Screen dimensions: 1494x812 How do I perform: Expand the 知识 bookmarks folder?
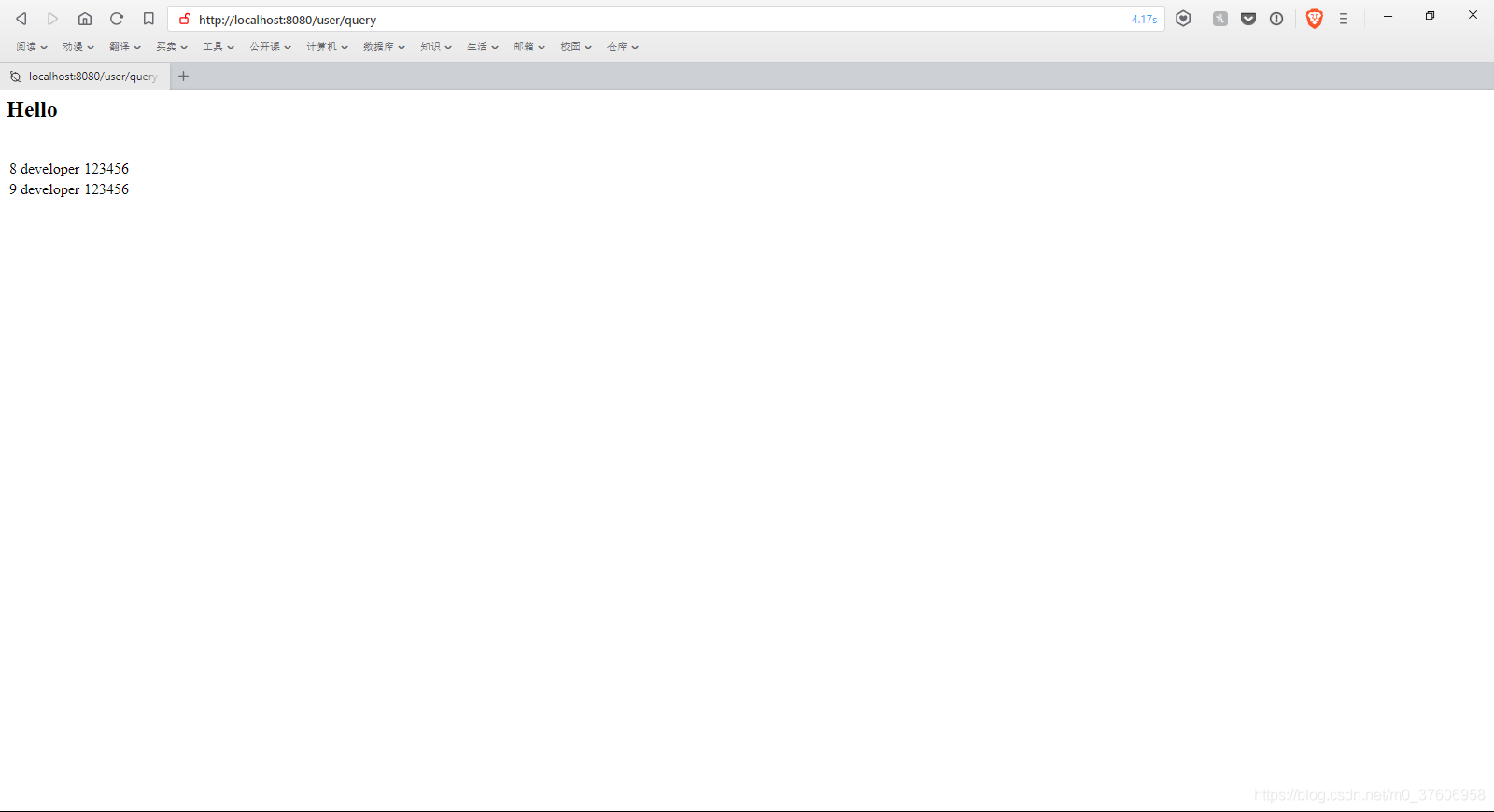point(436,47)
